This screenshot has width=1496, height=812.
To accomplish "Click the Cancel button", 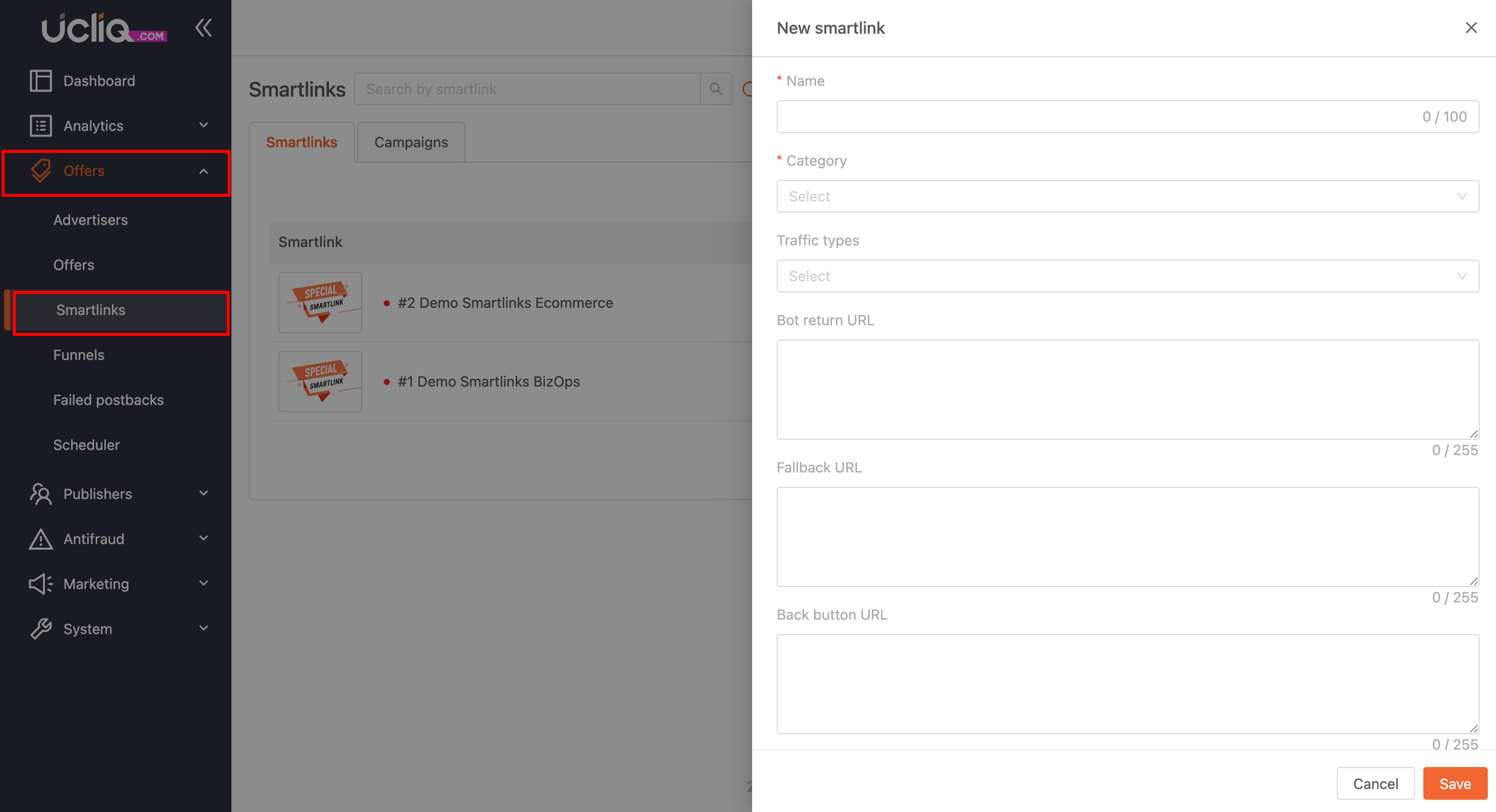I will 1375,783.
